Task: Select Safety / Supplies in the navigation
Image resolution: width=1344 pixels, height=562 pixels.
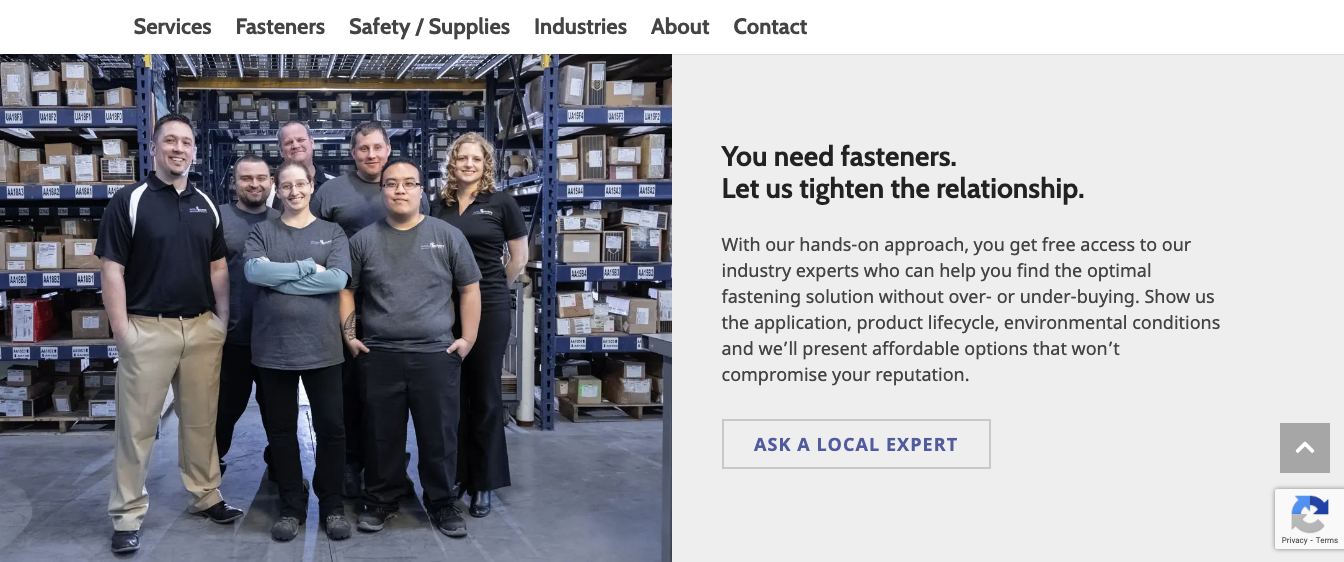Action: [x=429, y=27]
